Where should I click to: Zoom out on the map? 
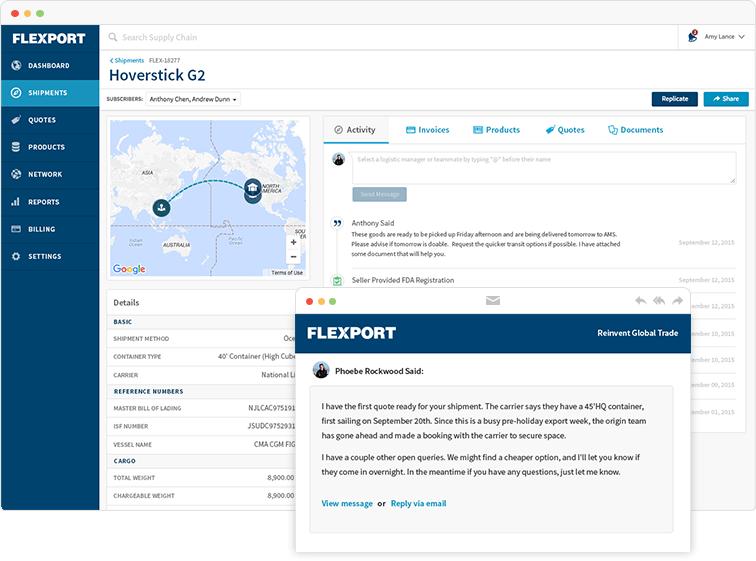click(293, 257)
